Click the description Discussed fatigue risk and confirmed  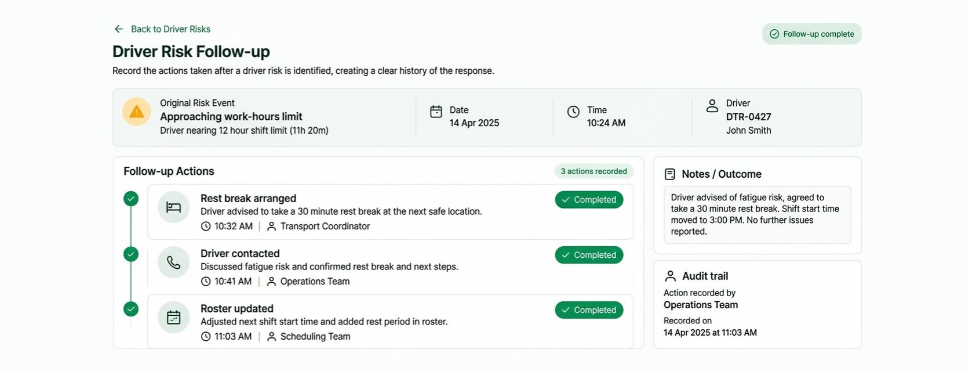(x=329, y=267)
